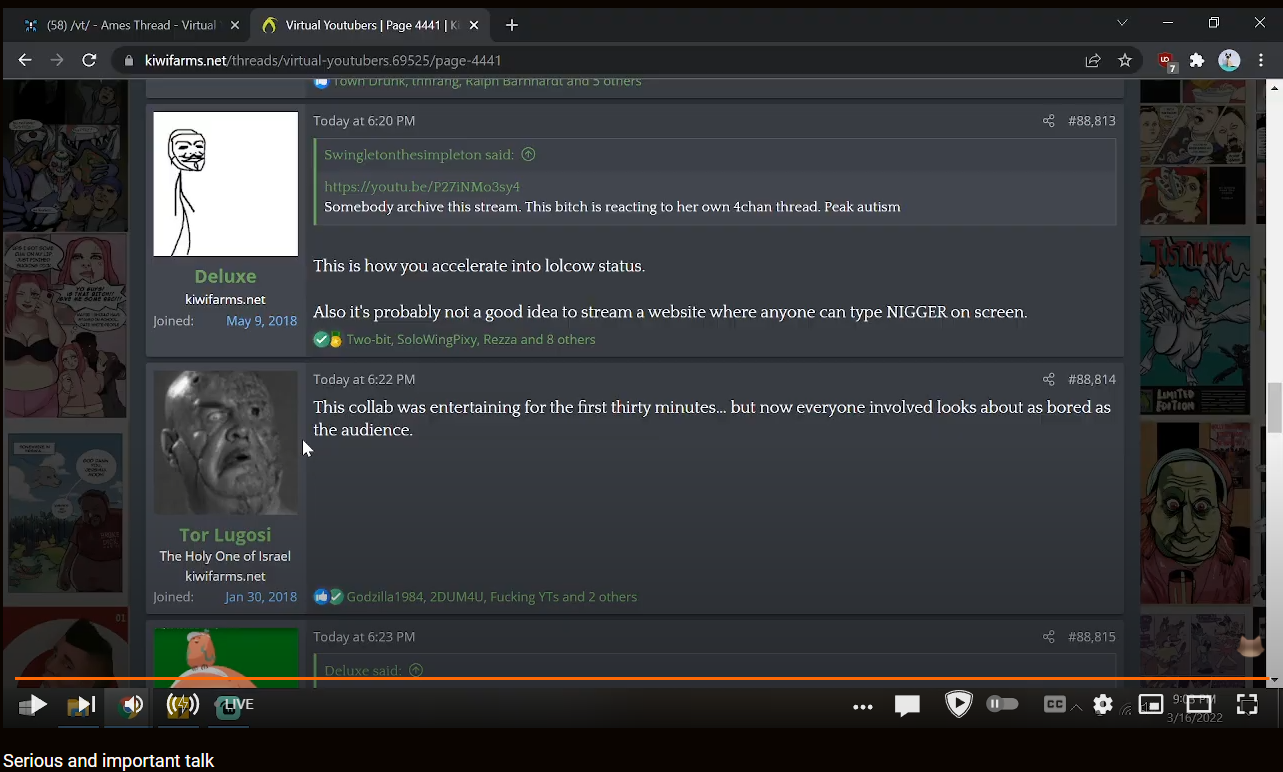
Task: Click timestamp Today at 6:23 PM
Action: point(364,637)
